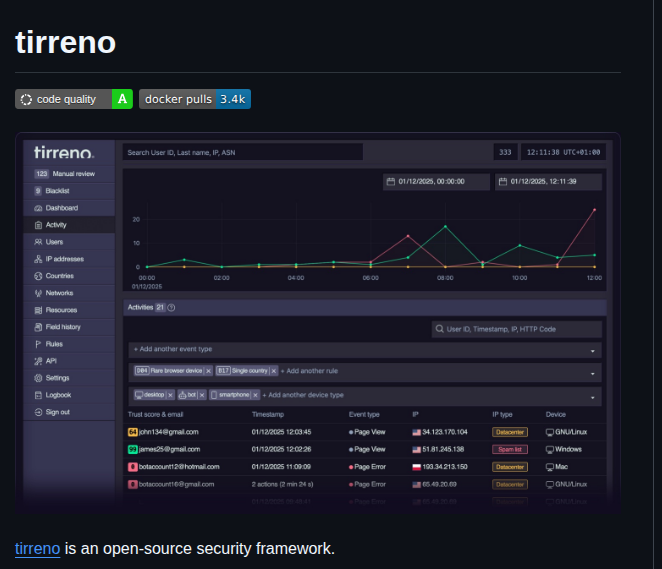Viewport: 662px width, 569px height.
Task: Click the Trust score & email column header
Action: (x=155, y=415)
